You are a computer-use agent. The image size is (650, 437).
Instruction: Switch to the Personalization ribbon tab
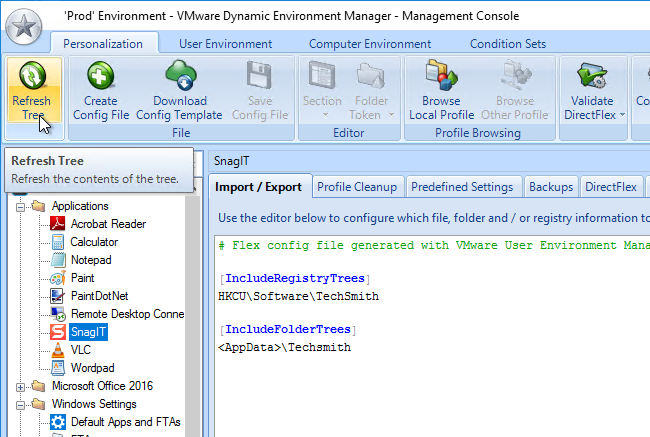pos(103,44)
